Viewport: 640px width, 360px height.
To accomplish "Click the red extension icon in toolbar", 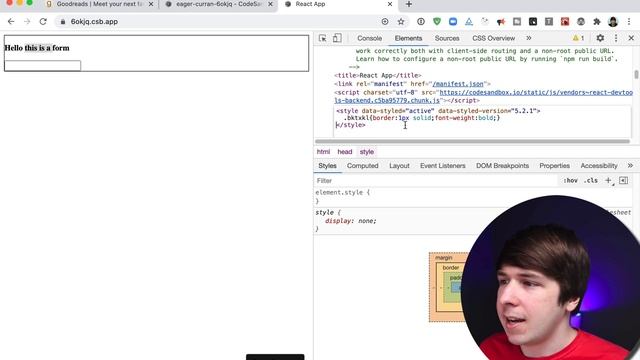I will pyautogui.click(x=565, y=22).
